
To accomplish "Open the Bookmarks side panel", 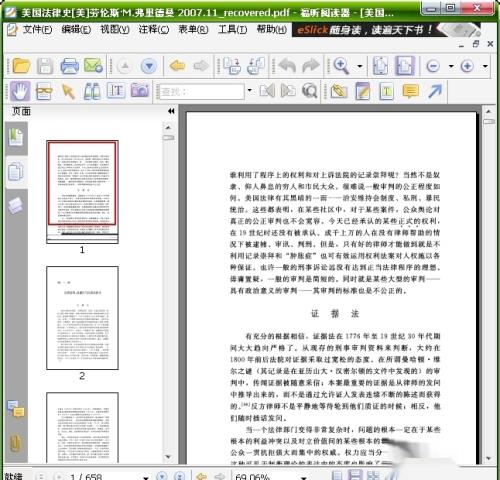I will (x=16, y=137).
